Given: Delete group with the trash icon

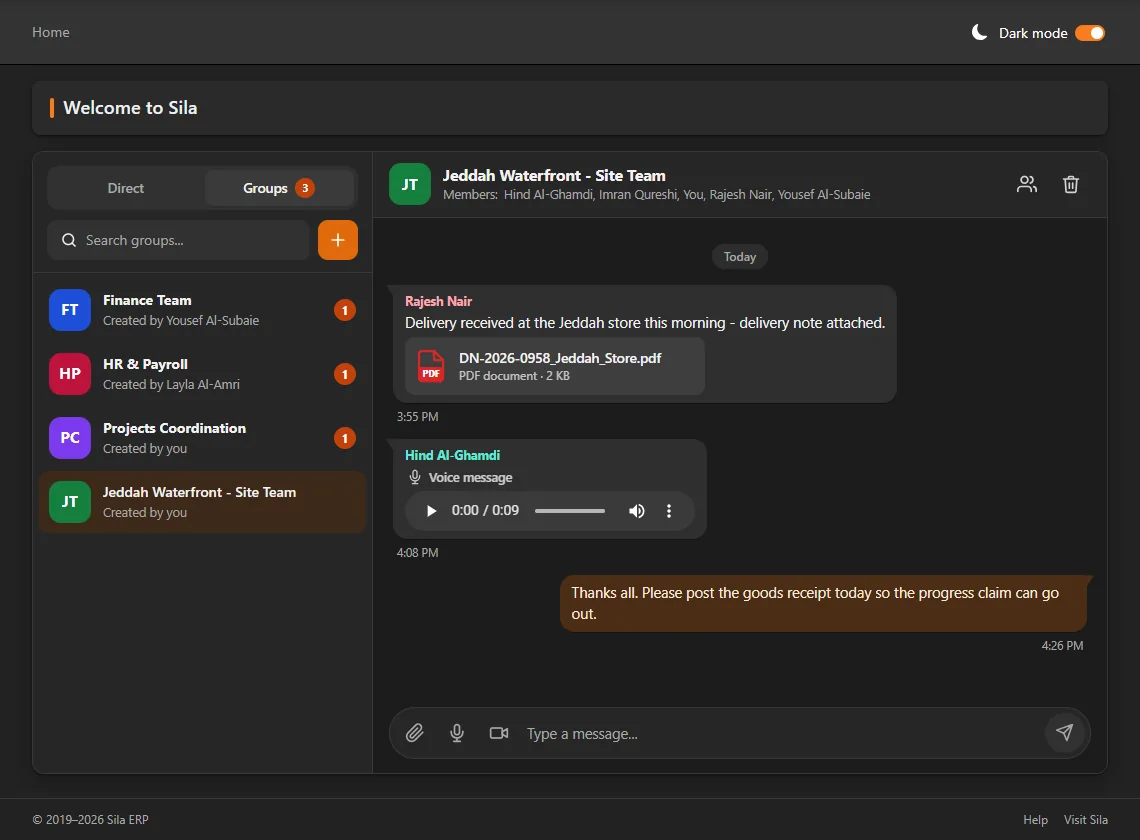Looking at the screenshot, I should pyautogui.click(x=1070, y=185).
